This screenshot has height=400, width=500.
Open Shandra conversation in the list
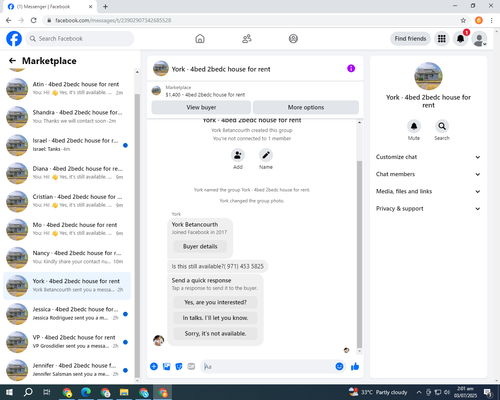click(x=67, y=117)
